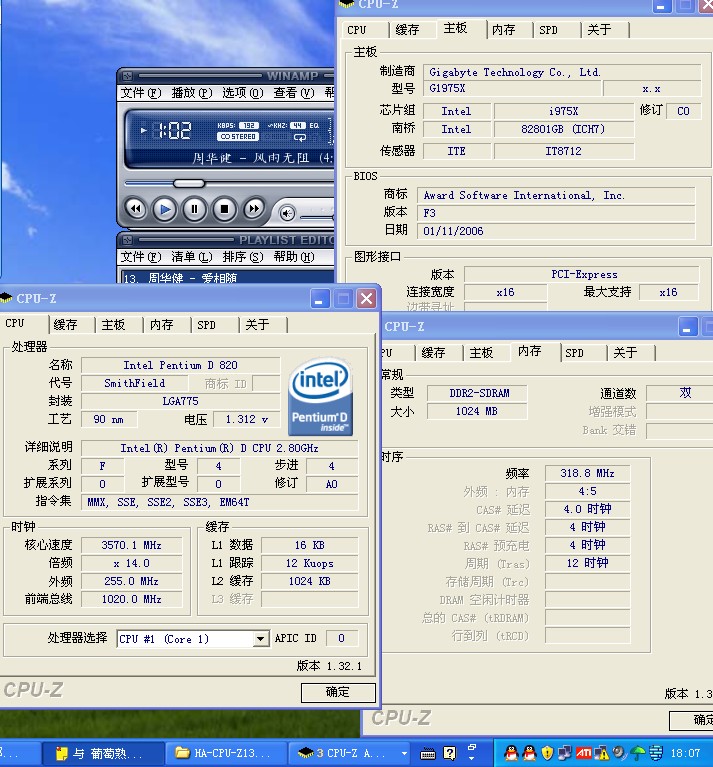Stop playback in Winamp
The width and height of the screenshot is (713, 767).
[224, 209]
